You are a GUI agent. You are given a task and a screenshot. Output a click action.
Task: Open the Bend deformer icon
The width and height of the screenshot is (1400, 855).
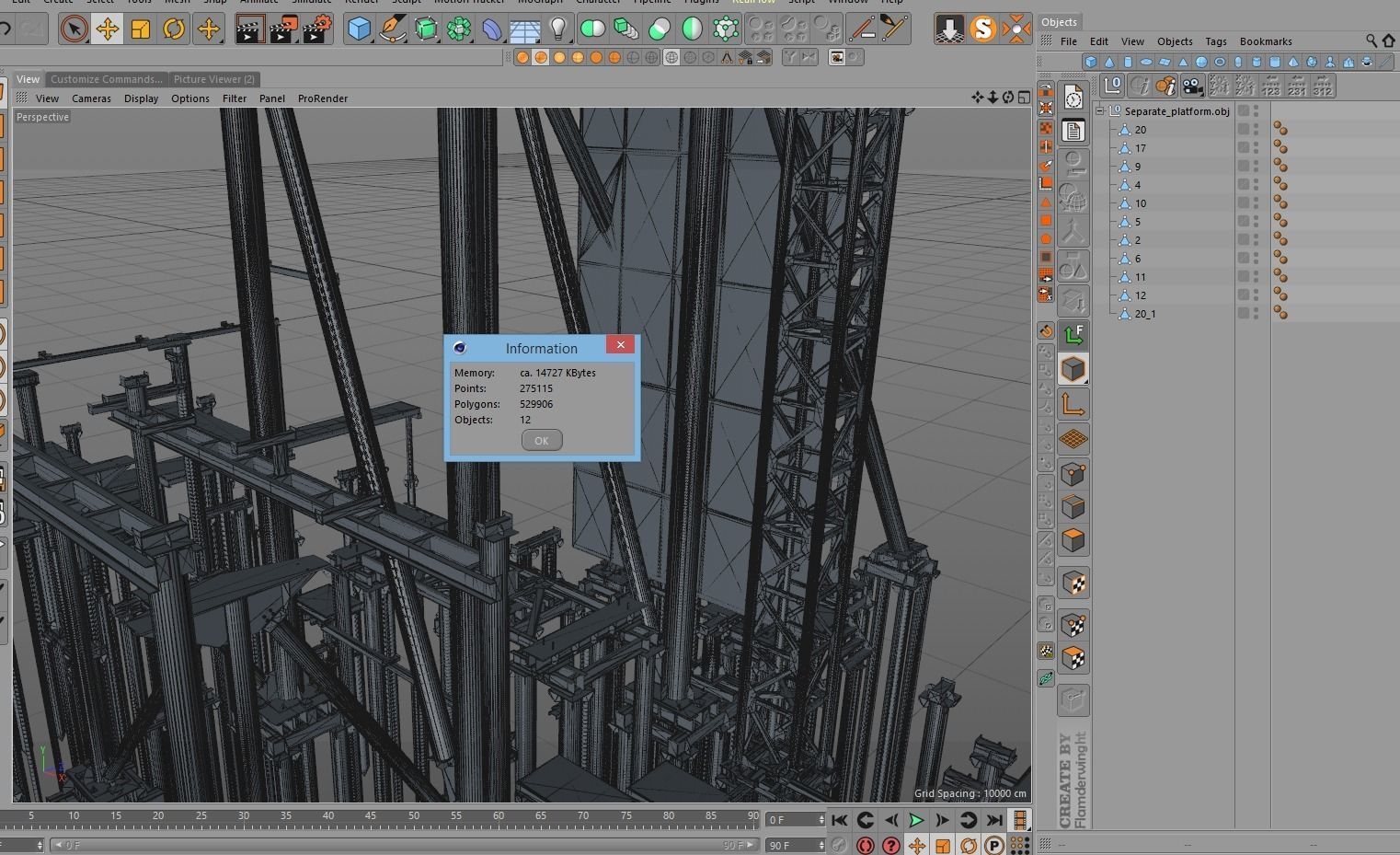click(492, 29)
